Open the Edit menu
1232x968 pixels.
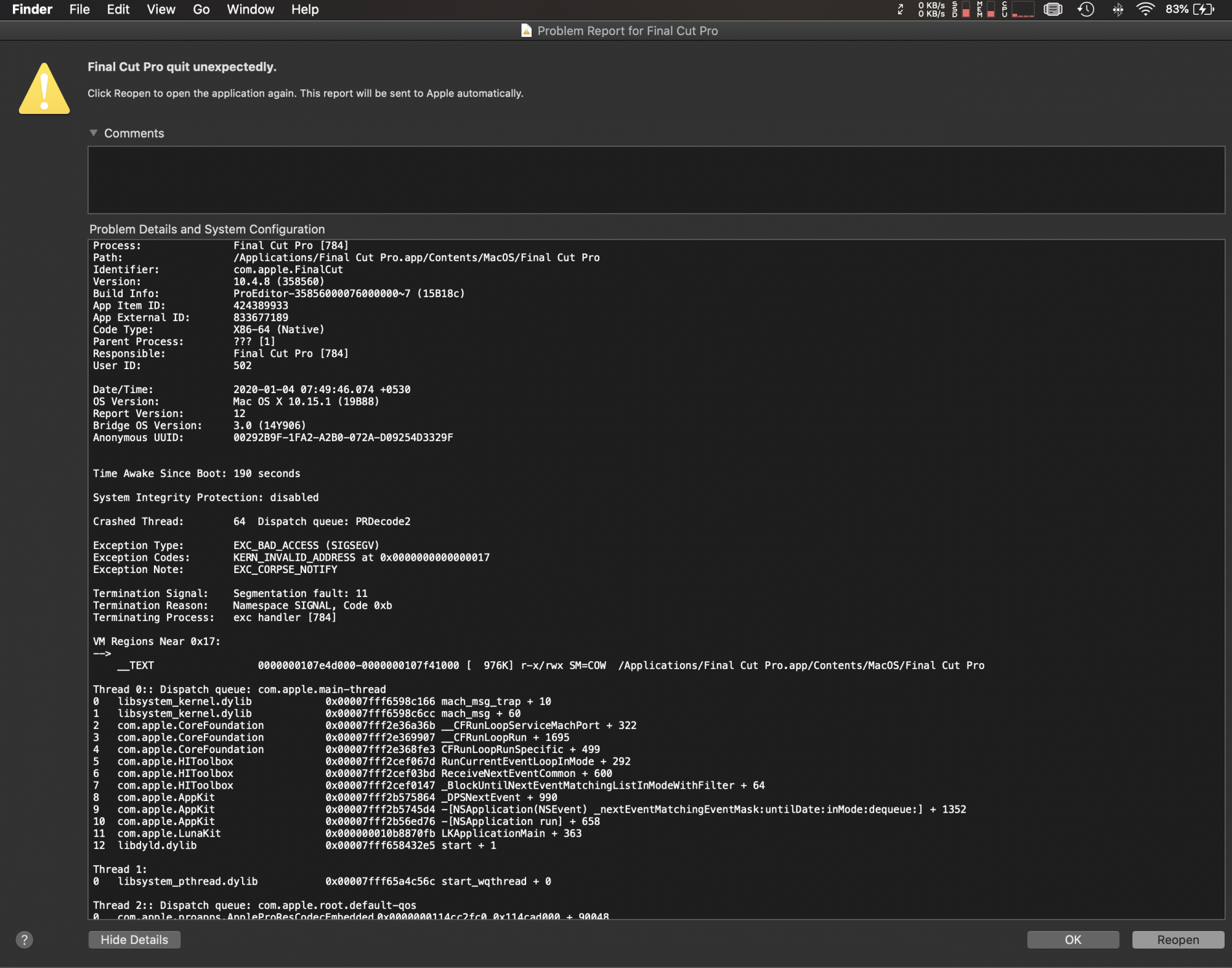coord(118,9)
